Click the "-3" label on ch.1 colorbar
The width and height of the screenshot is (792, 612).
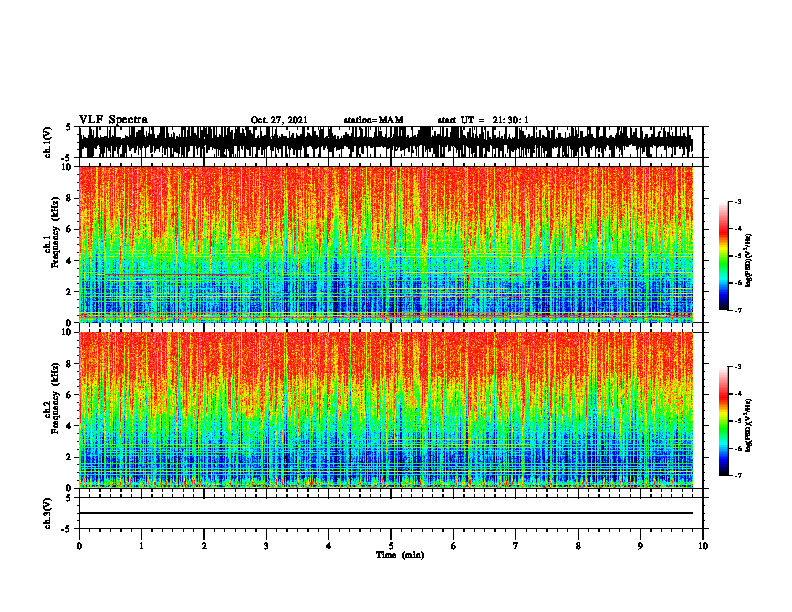(x=738, y=201)
